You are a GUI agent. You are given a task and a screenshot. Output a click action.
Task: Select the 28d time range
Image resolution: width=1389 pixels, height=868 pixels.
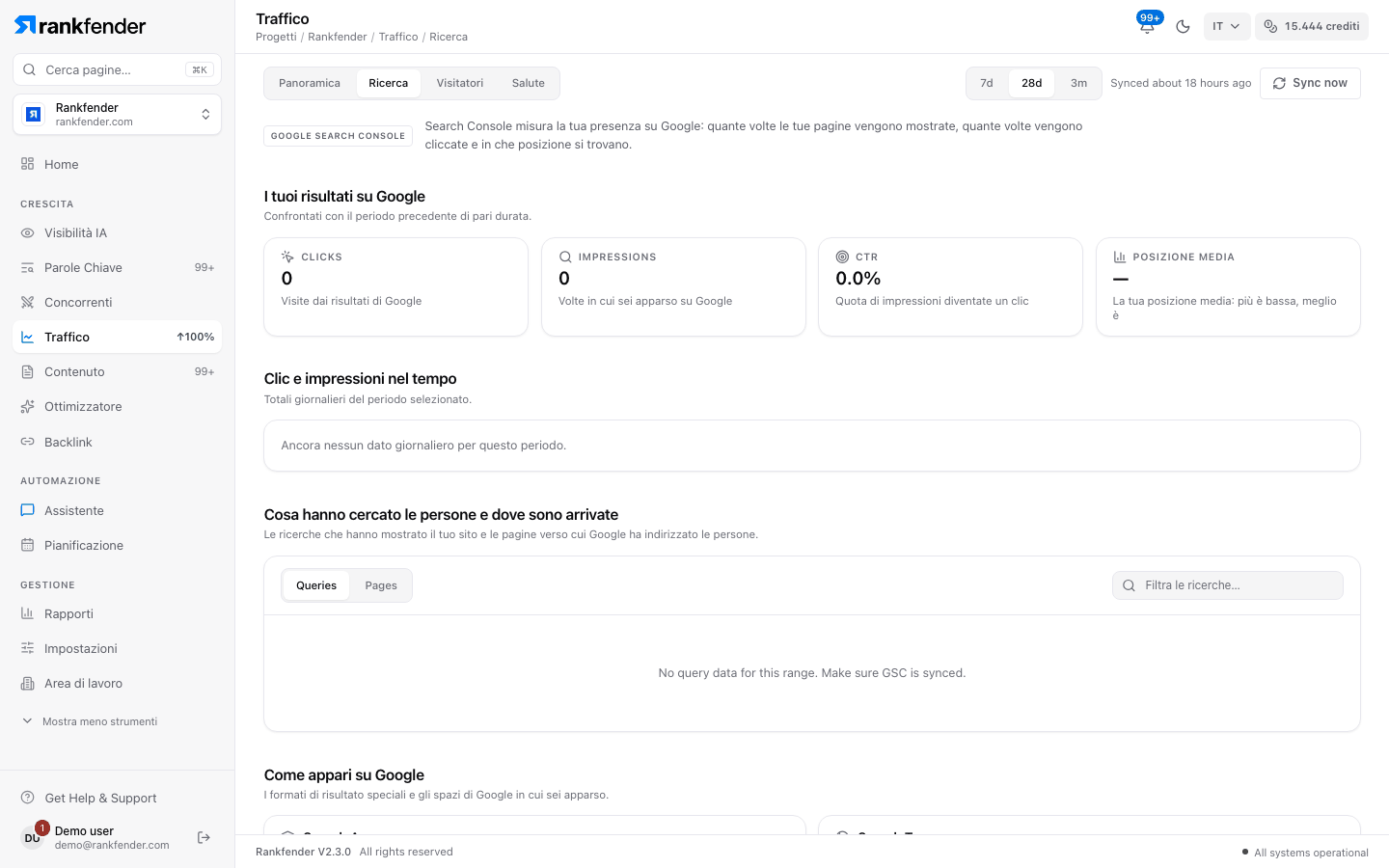tap(1032, 83)
